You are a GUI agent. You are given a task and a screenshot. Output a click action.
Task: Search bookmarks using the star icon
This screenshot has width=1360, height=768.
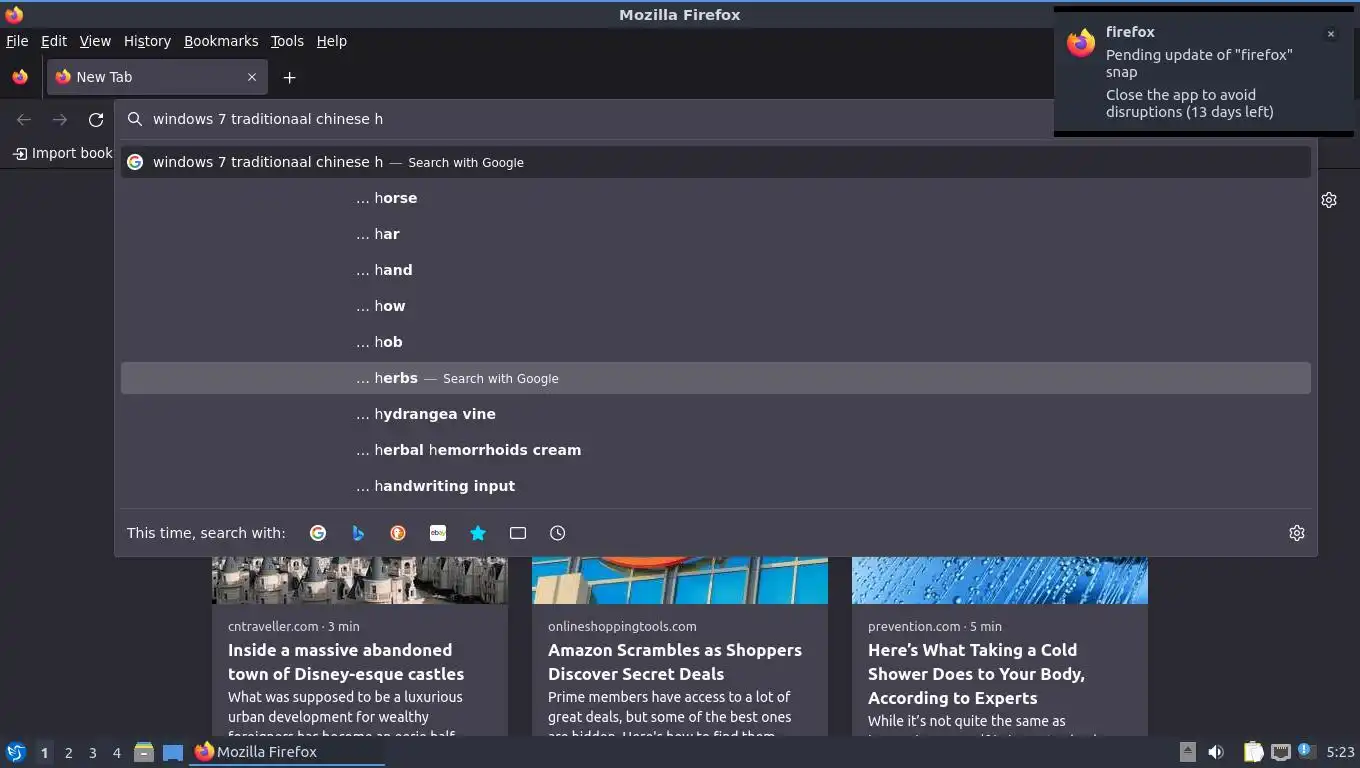pos(478,533)
